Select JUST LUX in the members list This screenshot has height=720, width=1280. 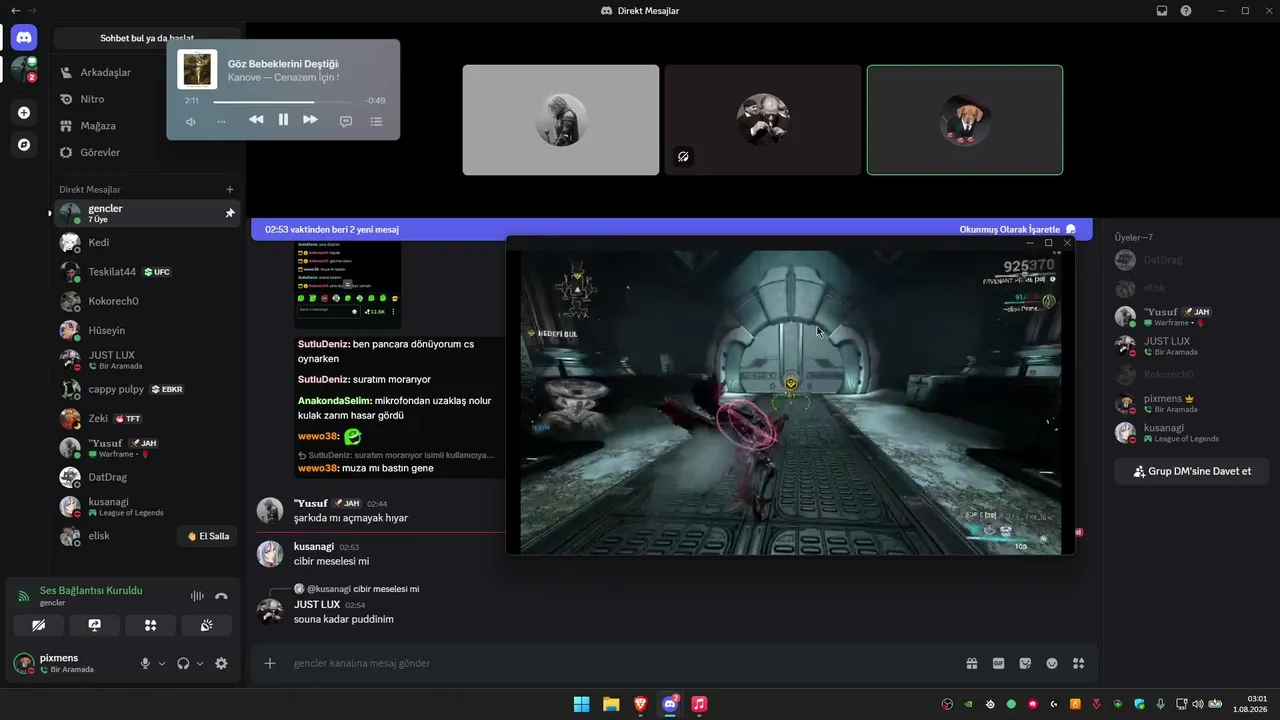[x=1189, y=346]
